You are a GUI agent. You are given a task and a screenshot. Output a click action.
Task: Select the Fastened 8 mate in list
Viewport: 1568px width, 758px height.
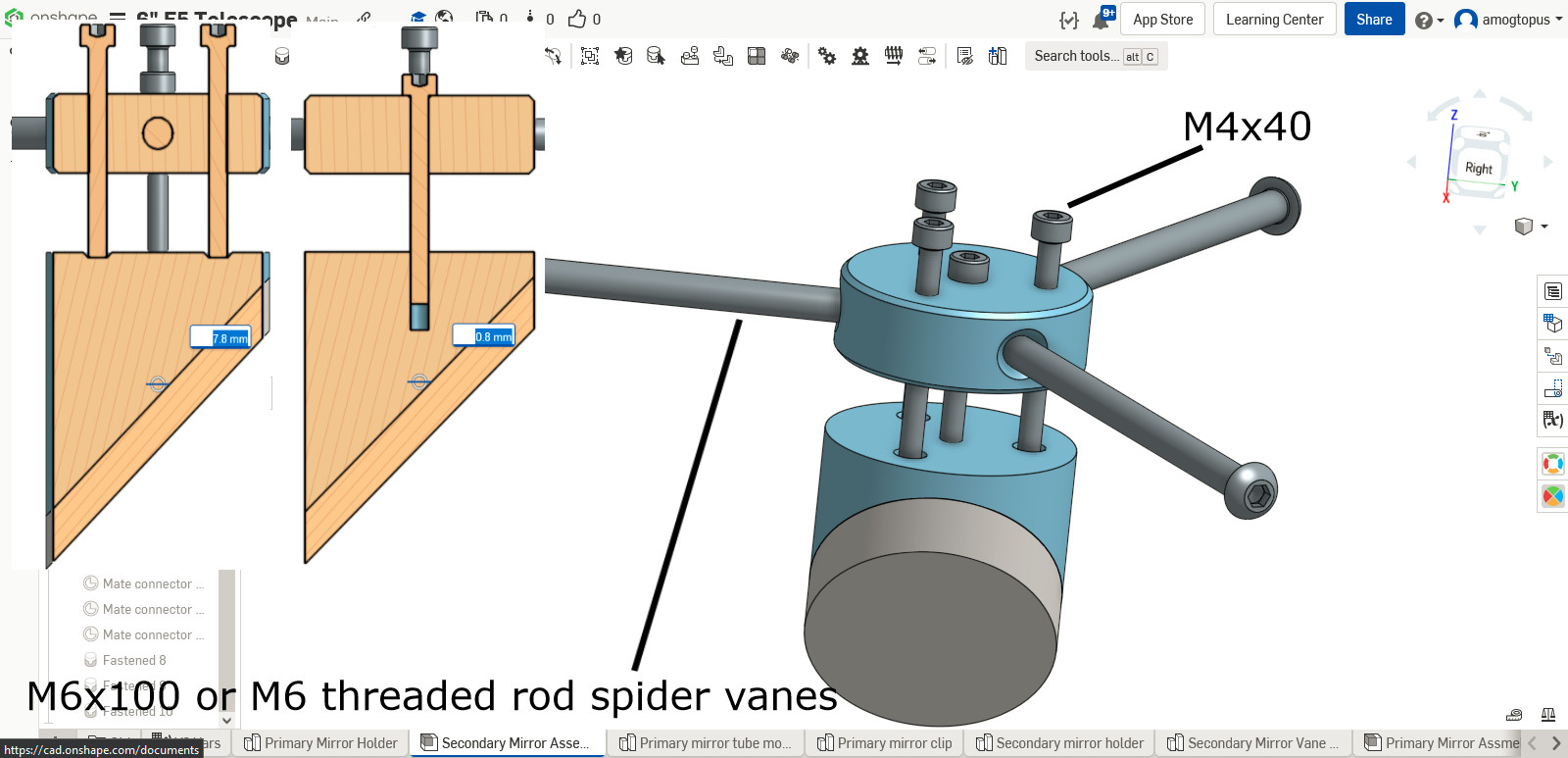point(134,660)
